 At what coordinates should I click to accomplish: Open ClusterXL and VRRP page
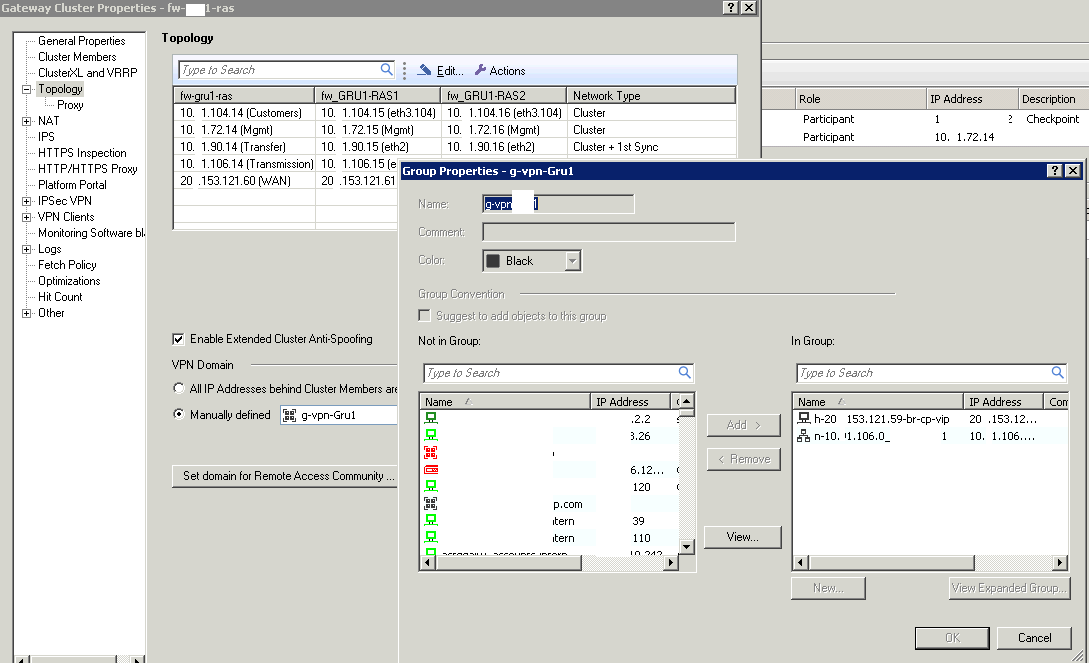[88, 73]
